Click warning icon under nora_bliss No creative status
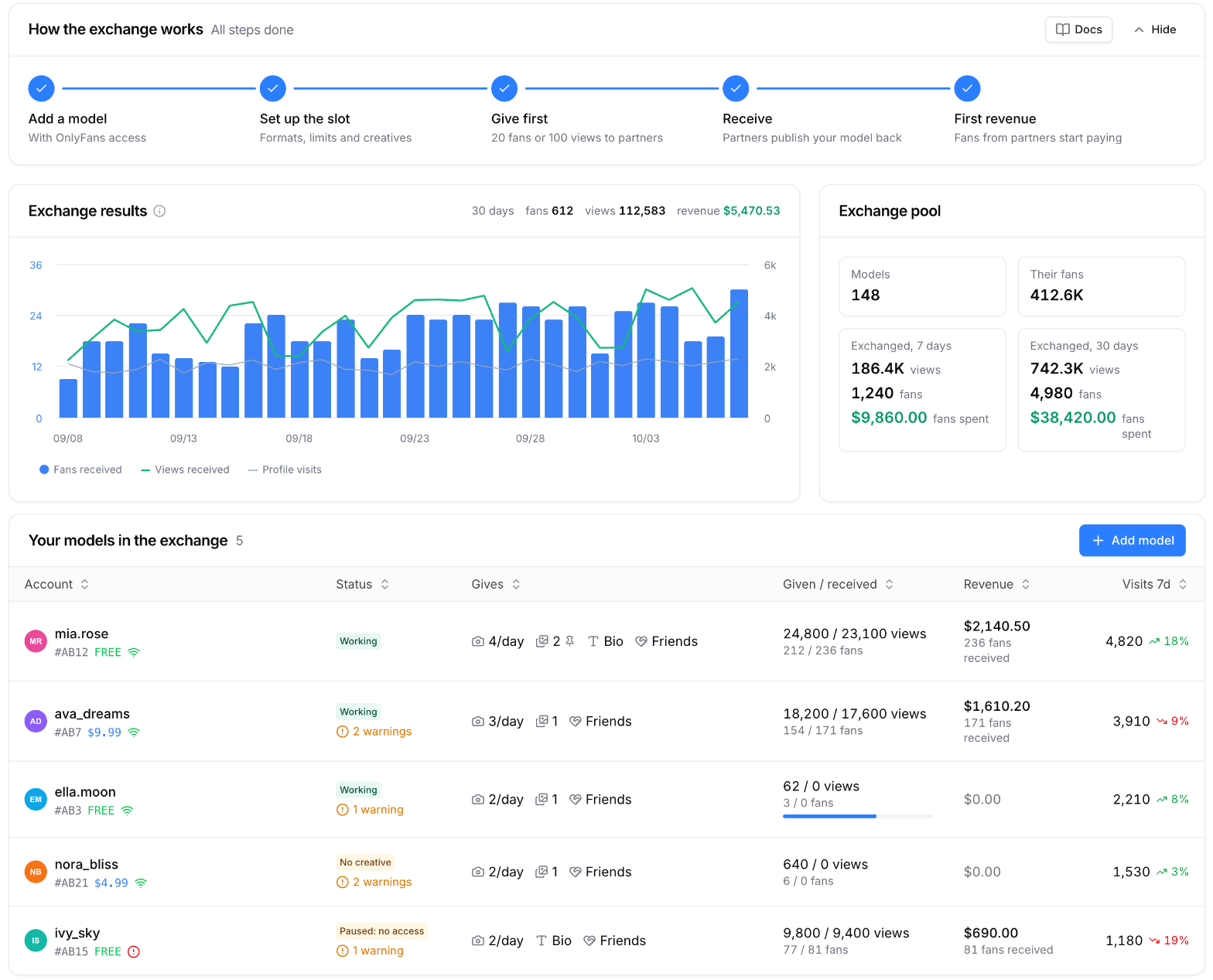Viewport: 1213px width, 980px height. point(343,883)
